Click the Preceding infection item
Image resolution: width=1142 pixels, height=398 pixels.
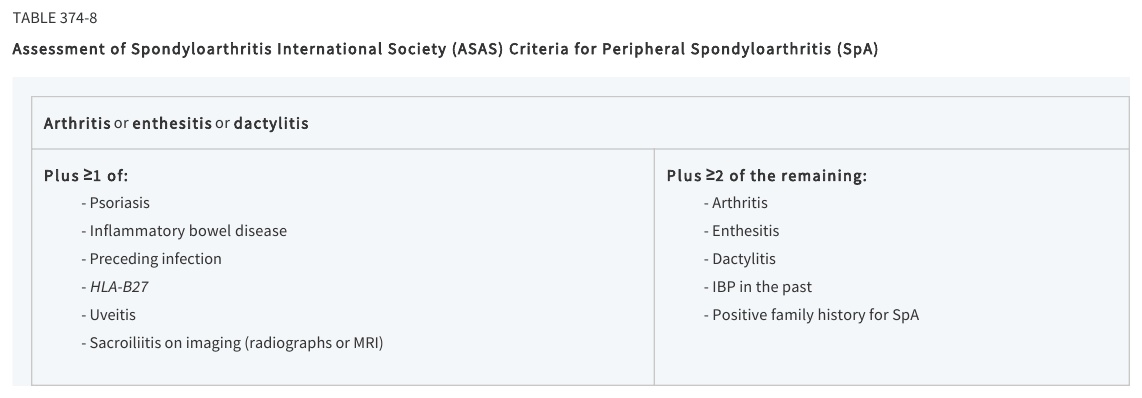[151, 259]
